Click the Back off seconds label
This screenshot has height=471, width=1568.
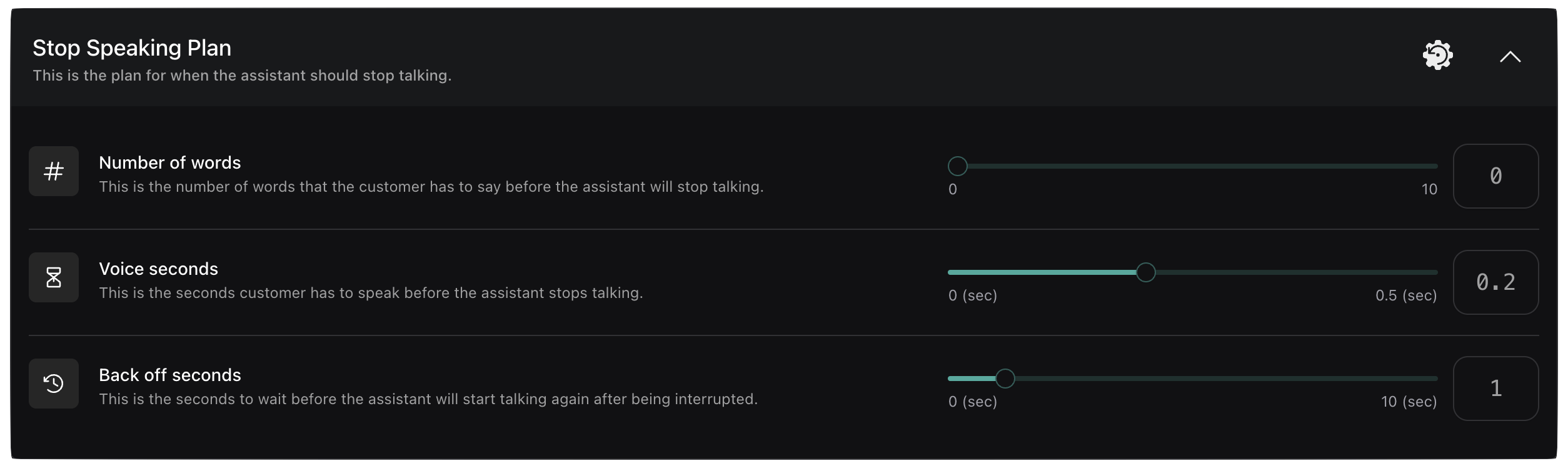pyautogui.click(x=169, y=375)
